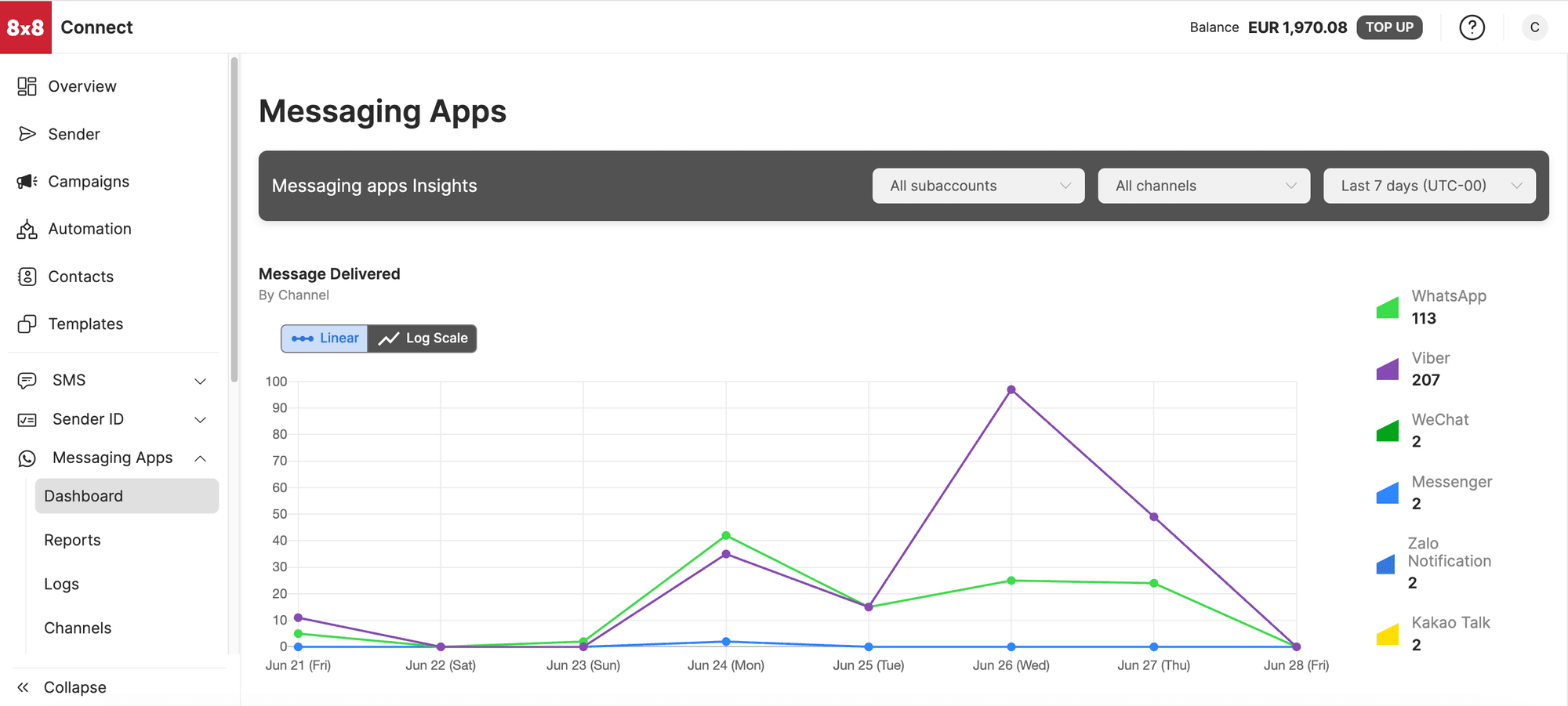Open the Overview page
1568x706 pixels.
[82, 86]
